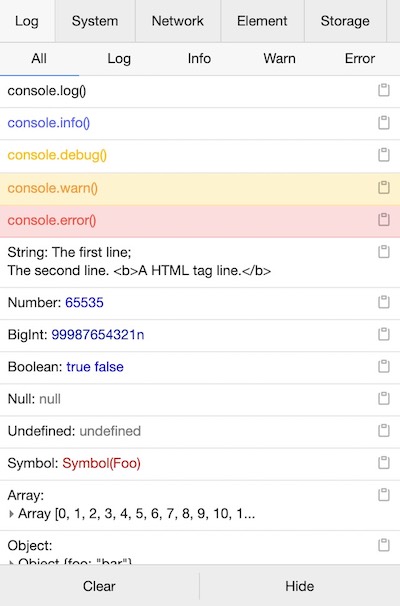Copy the console.info() entry
Viewport: 400px width, 606px height.
pos(383,123)
